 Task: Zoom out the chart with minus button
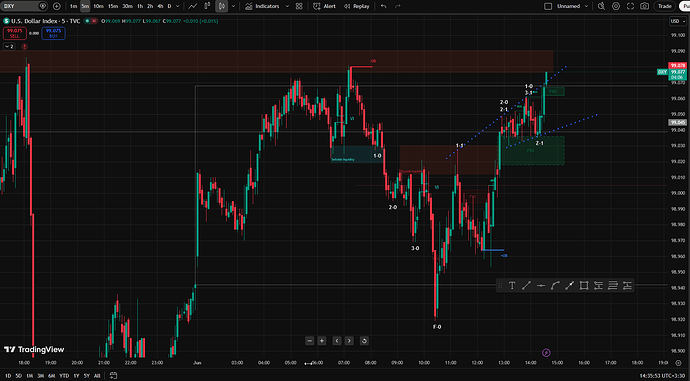tap(309, 341)
